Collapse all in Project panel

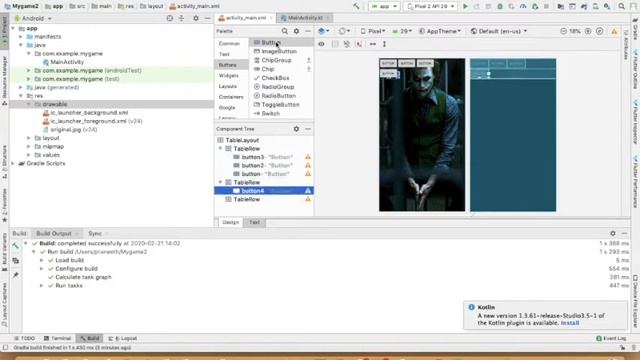[182, 18]
